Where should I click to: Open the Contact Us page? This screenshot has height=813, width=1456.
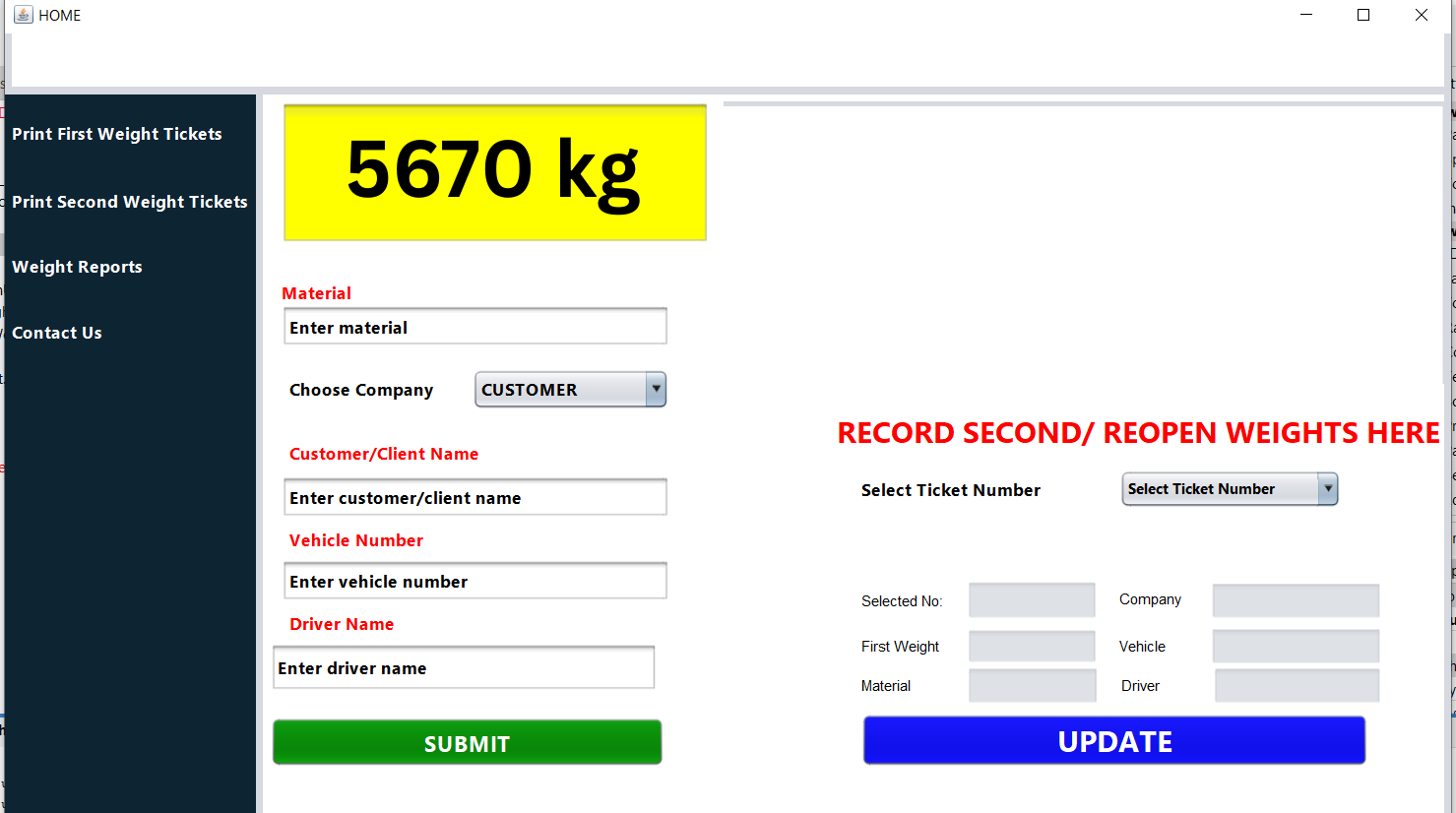56,333
